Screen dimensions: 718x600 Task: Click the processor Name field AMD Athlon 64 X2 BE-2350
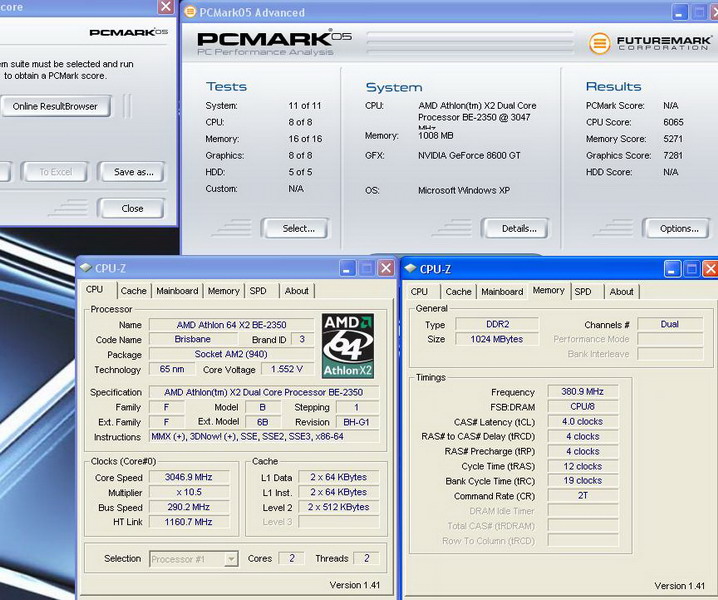click(232, 325)
